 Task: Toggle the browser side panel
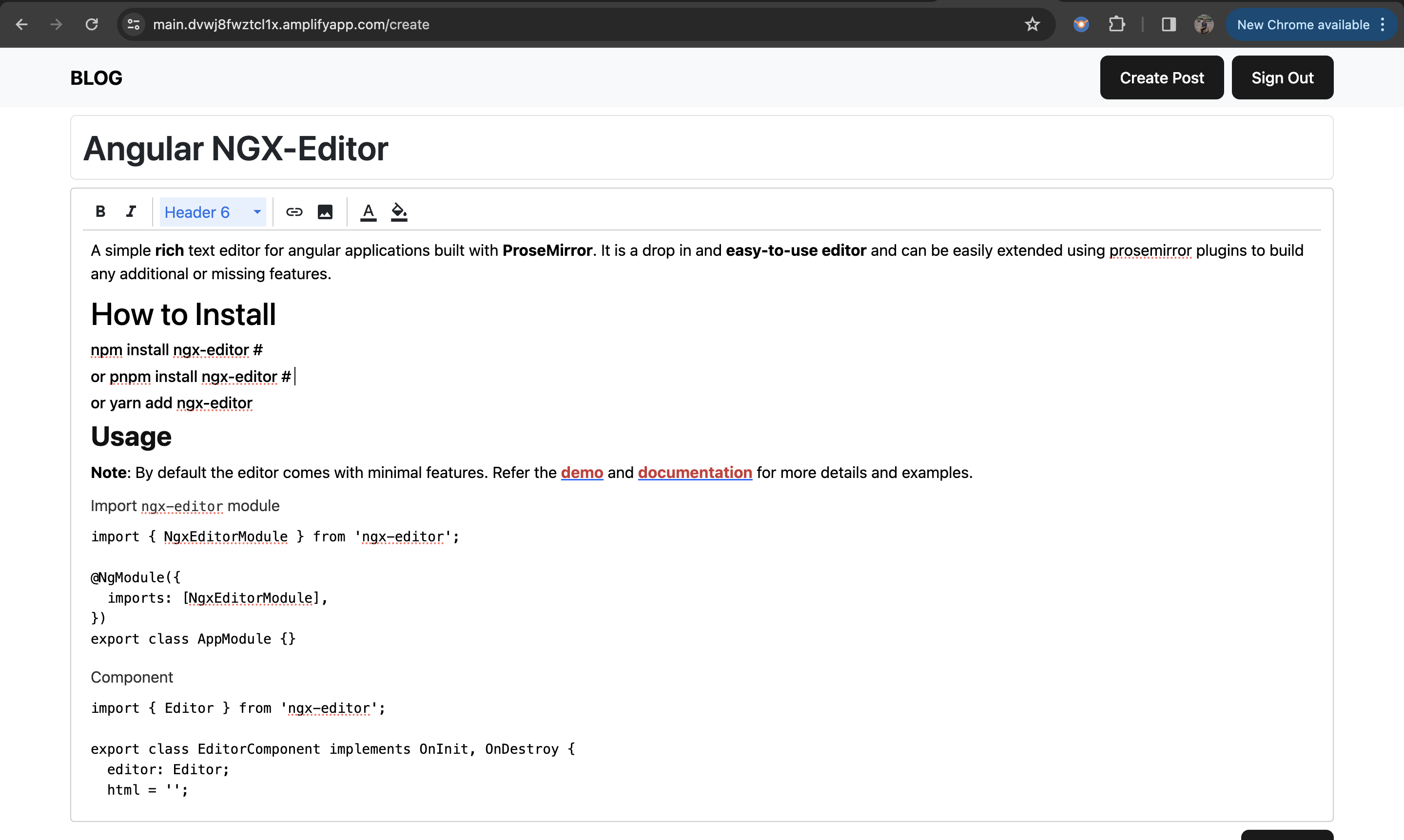1169,24
